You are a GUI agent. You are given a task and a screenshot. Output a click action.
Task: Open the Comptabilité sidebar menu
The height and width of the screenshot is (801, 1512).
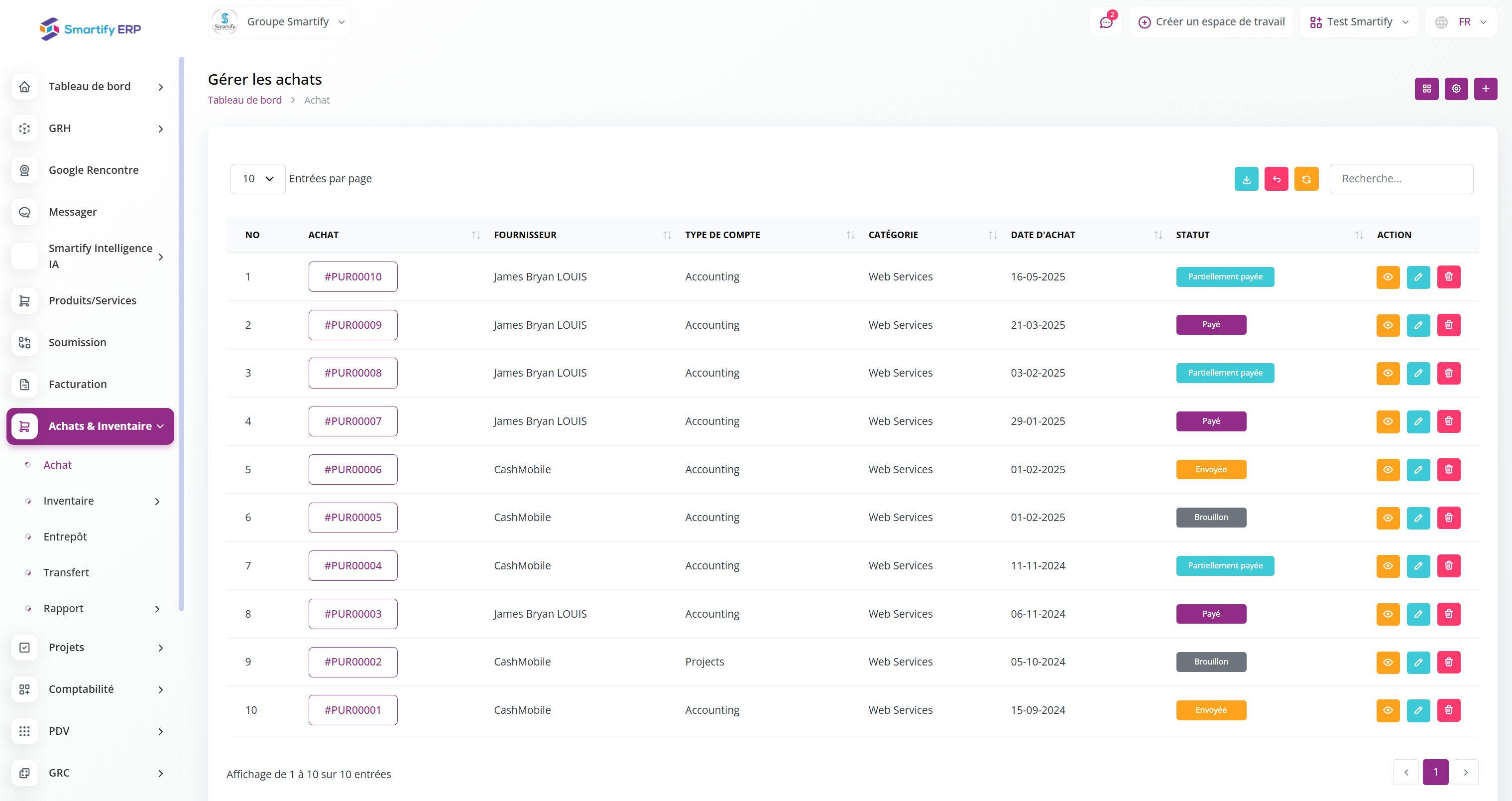[90, 689]
